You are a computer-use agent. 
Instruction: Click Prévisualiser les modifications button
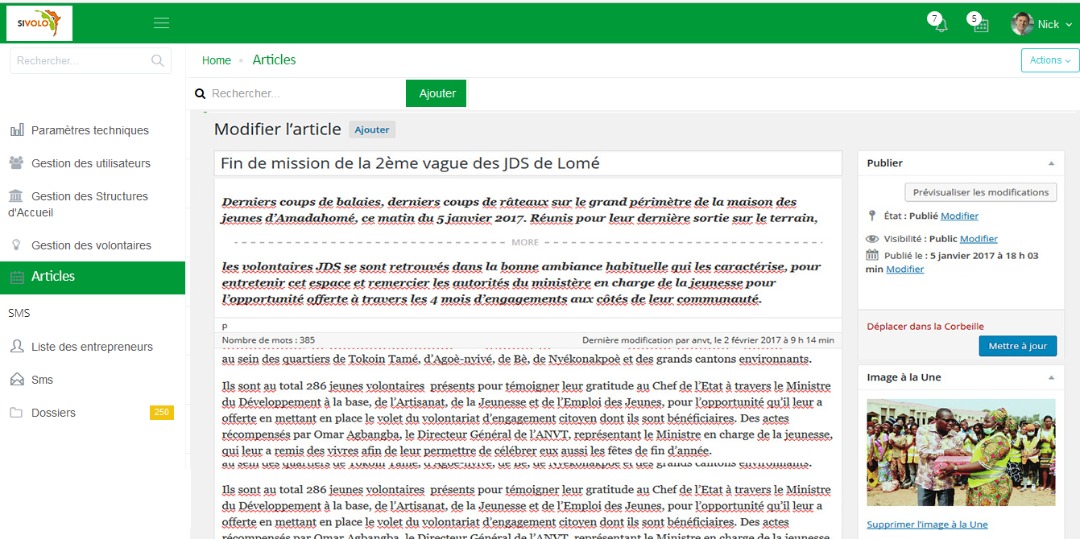click(981, 192)
